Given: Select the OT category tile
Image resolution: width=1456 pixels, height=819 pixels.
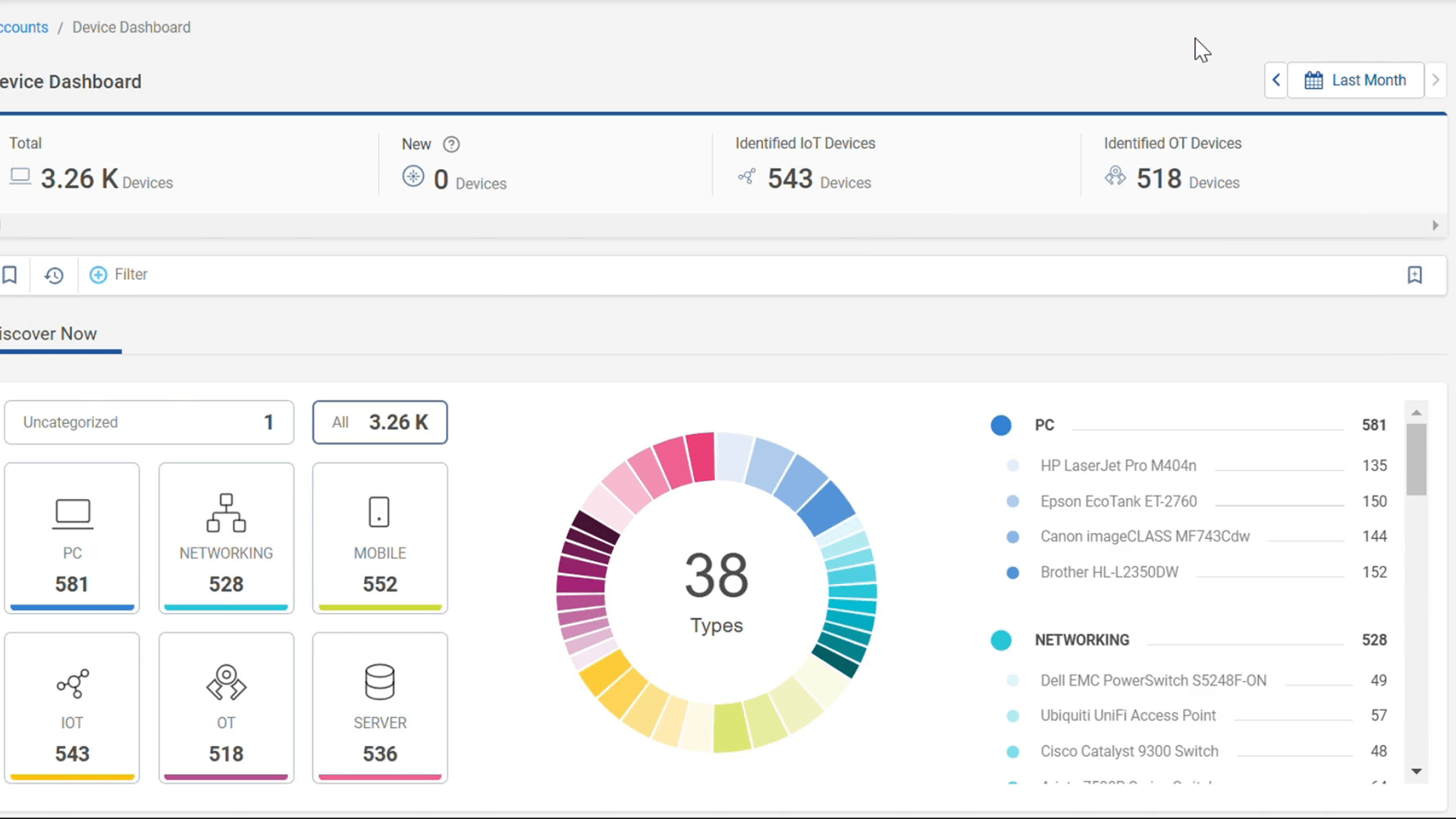Looking at the screenshot, I should tap(226, 707).
